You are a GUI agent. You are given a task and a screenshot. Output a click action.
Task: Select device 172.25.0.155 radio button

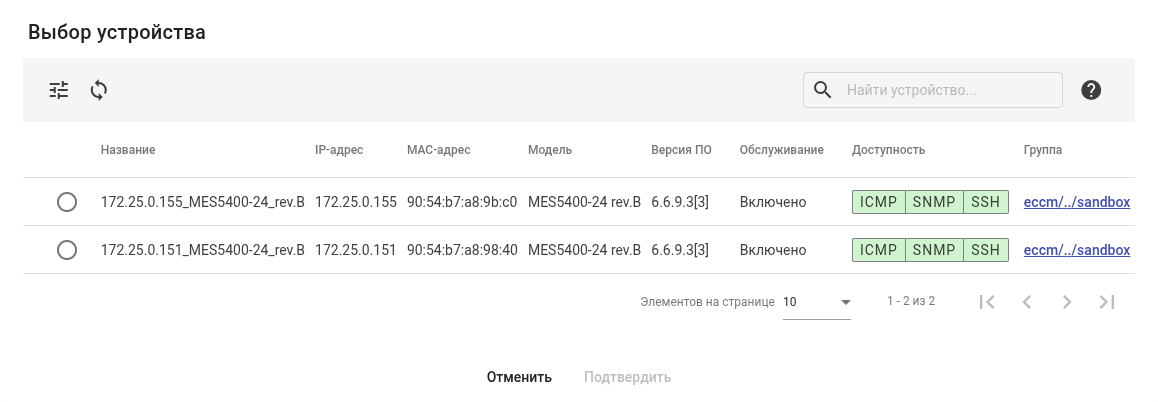click(x=67, y=202)
